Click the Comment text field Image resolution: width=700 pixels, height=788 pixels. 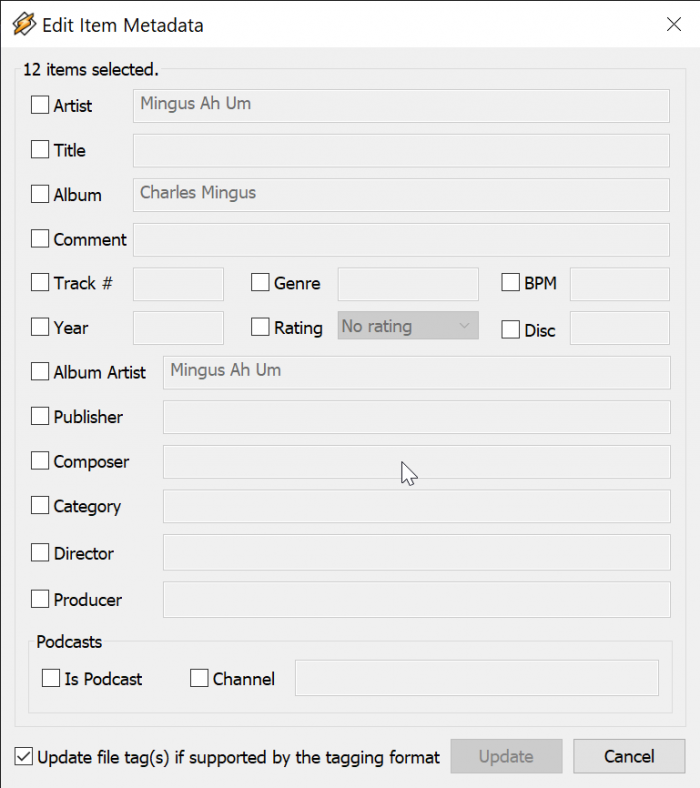pyautogui.click(x=401, y=240)
